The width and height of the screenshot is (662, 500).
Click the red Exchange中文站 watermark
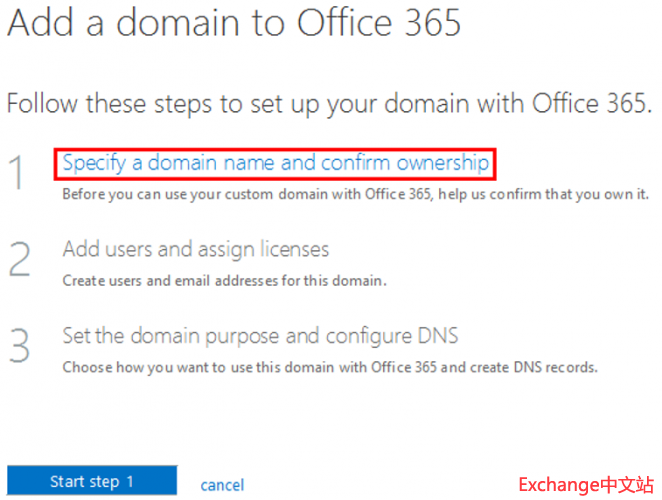tap(584, 485)
